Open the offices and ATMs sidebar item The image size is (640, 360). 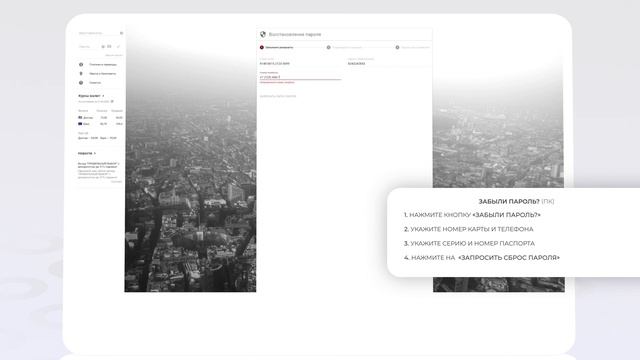[x=98, y=73]
